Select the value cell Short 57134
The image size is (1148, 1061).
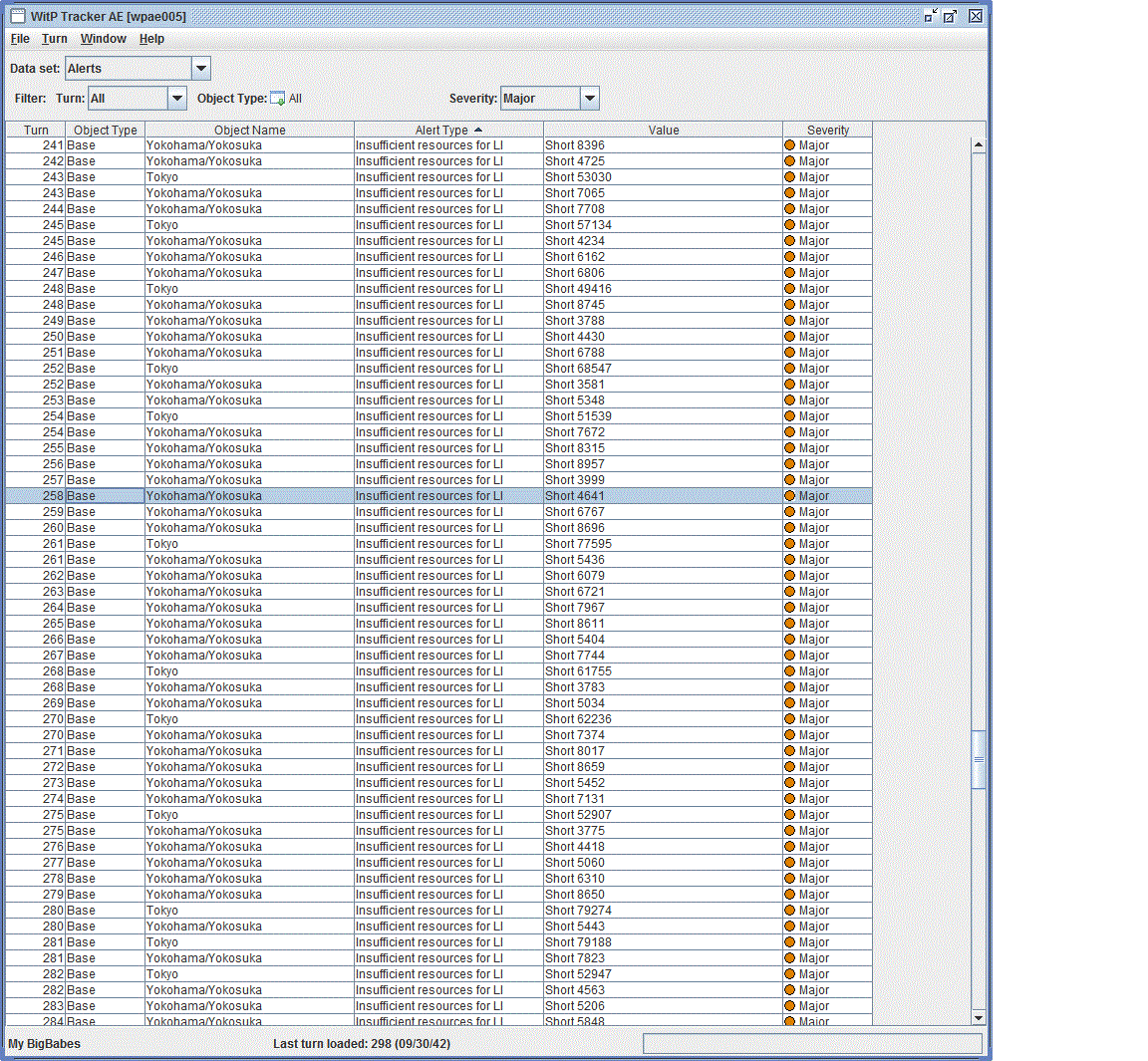tap(664, 224)
